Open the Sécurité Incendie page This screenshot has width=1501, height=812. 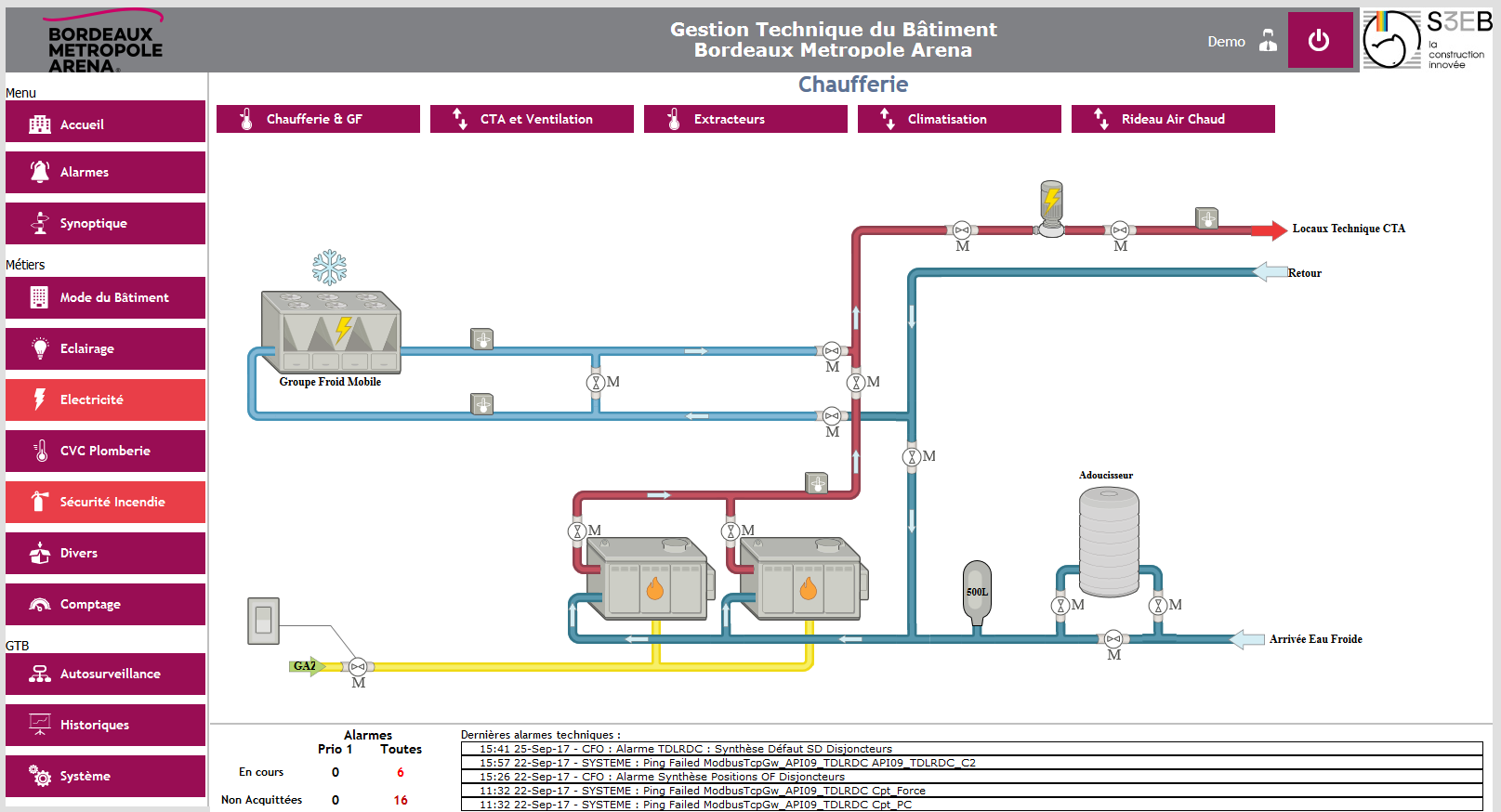point(106,502)
